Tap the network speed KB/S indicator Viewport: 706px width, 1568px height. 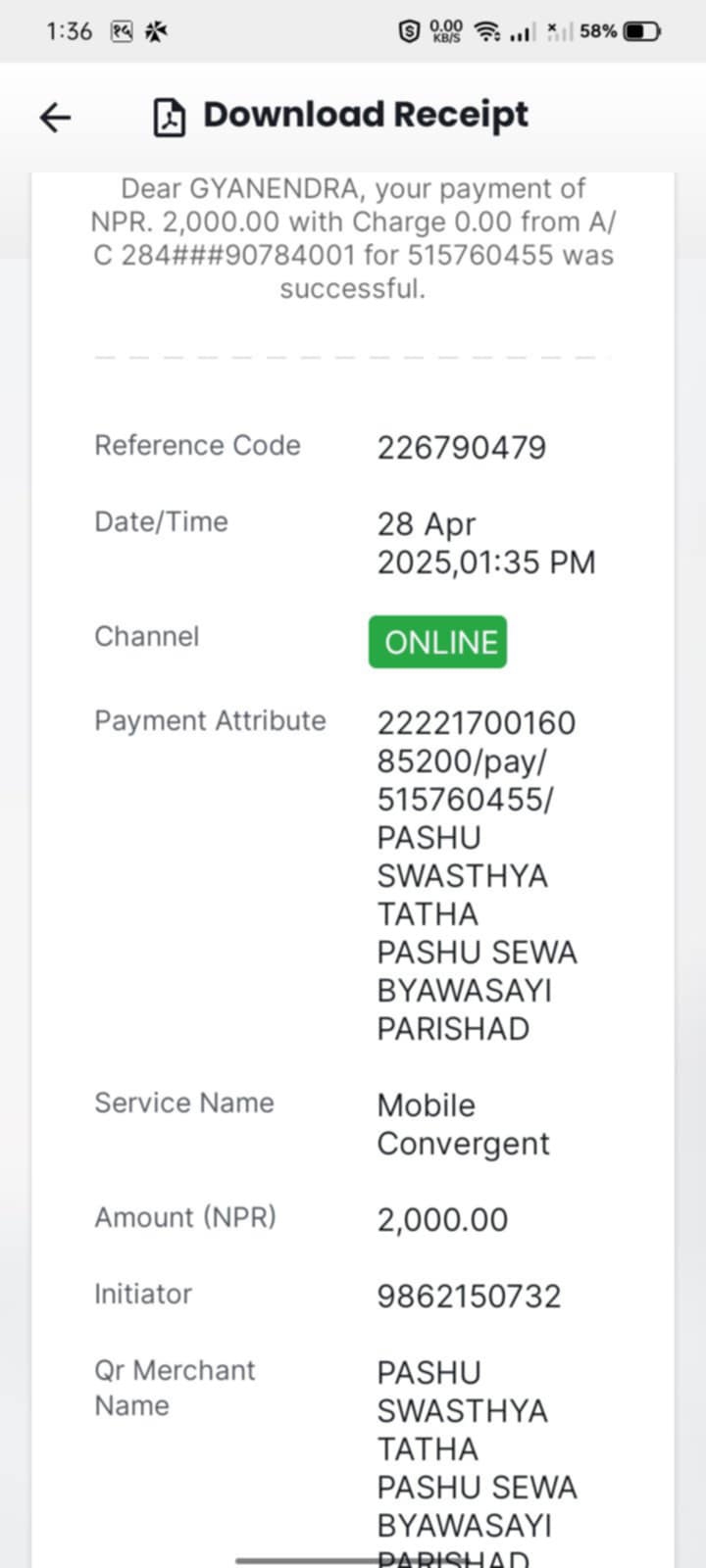(446, 31)
